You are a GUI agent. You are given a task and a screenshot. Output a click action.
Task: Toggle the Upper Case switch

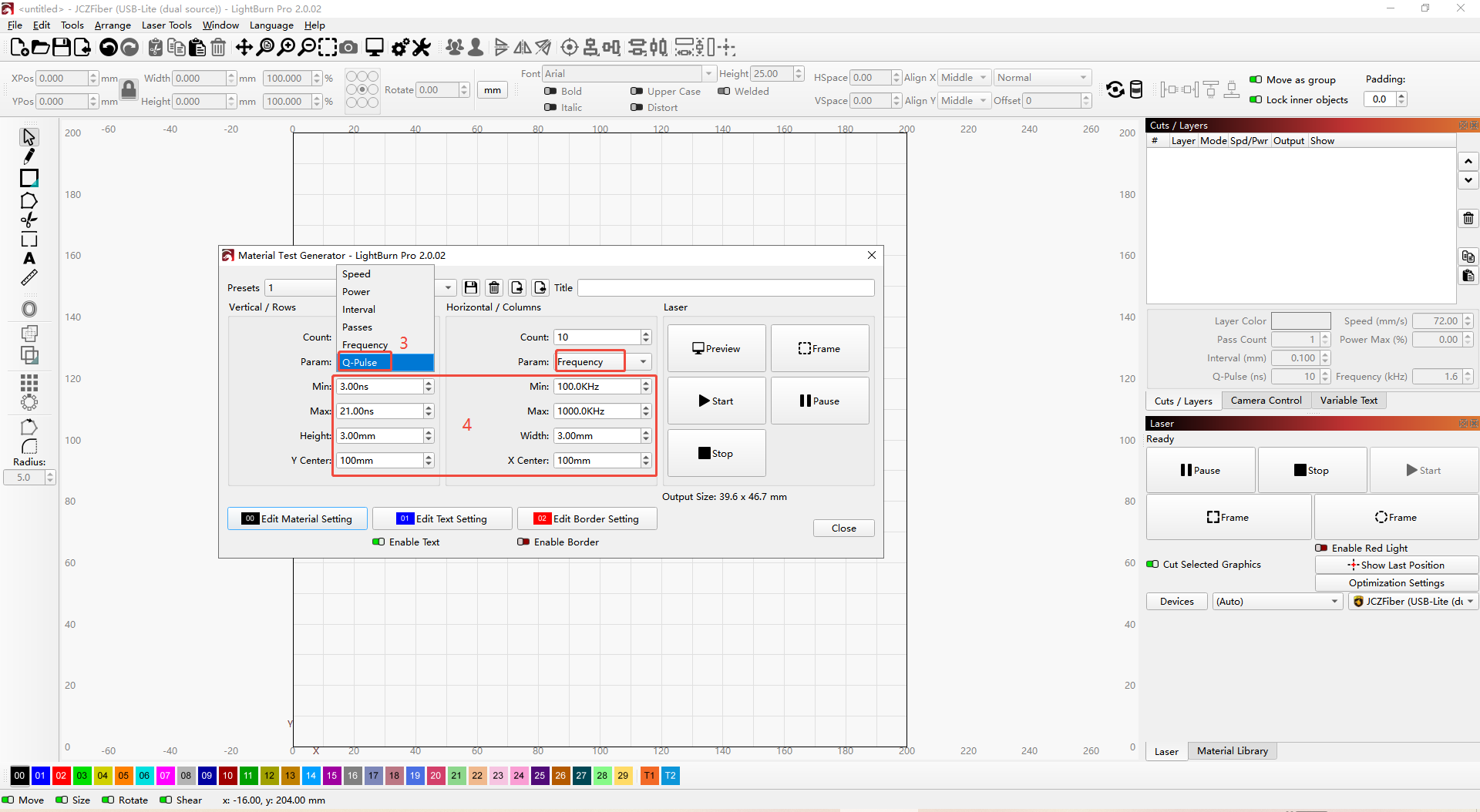click(x=637, y=91)
